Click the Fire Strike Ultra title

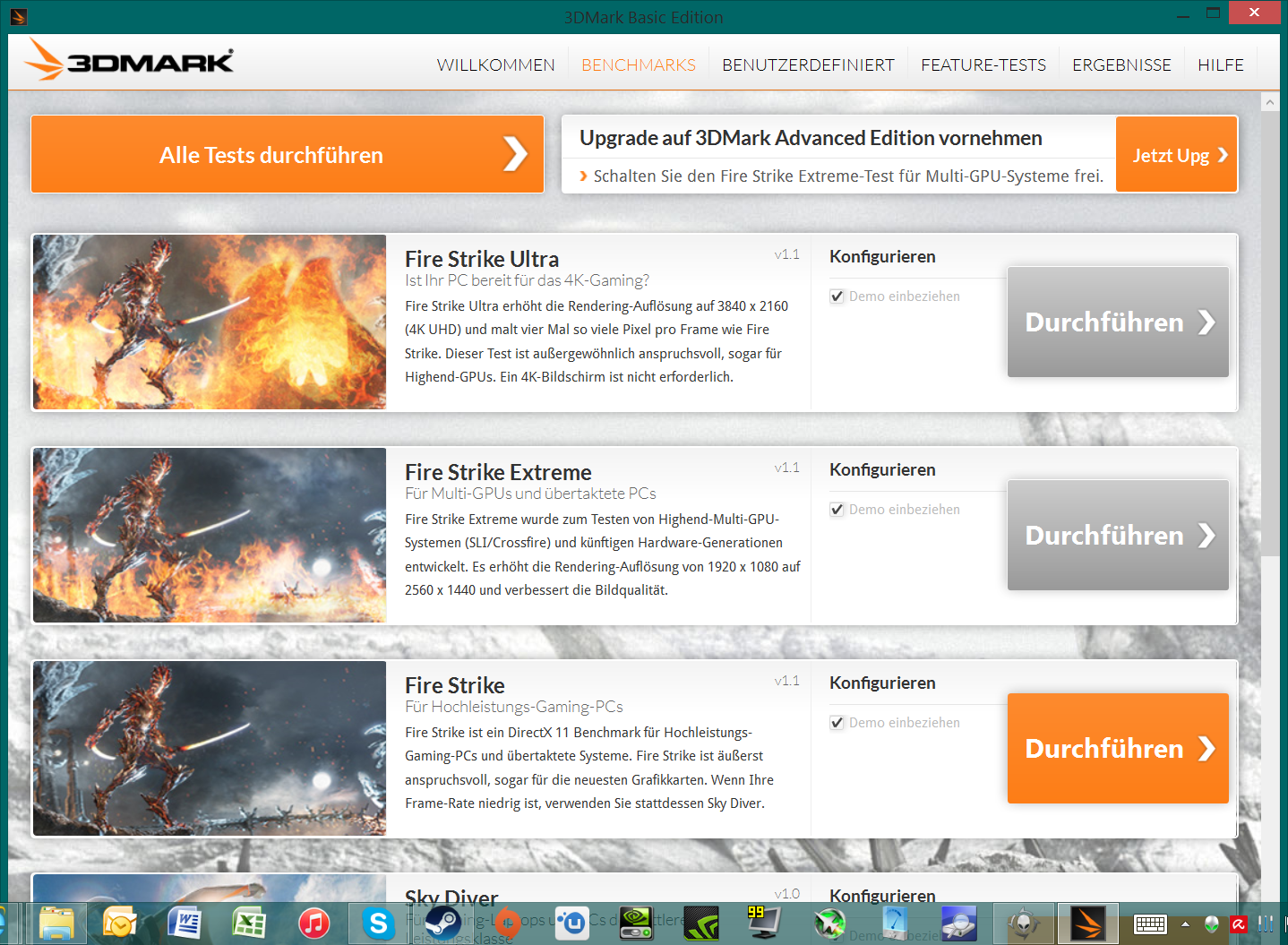pyautogui.click(x=482, y=259)
